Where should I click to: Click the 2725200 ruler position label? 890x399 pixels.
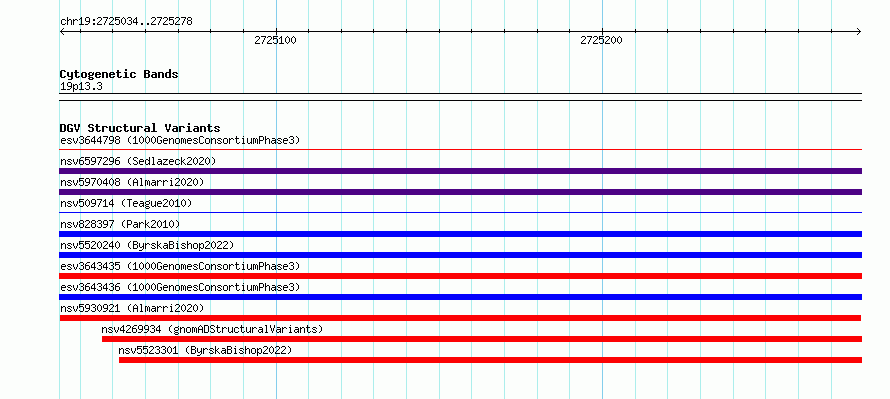(601, 40)
